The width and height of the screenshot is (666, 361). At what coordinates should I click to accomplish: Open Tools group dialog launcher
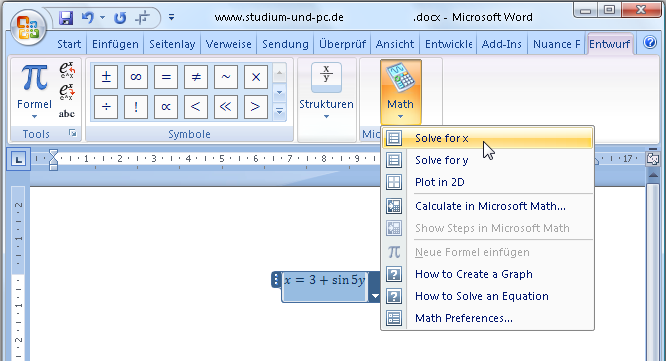coord(73,133)
